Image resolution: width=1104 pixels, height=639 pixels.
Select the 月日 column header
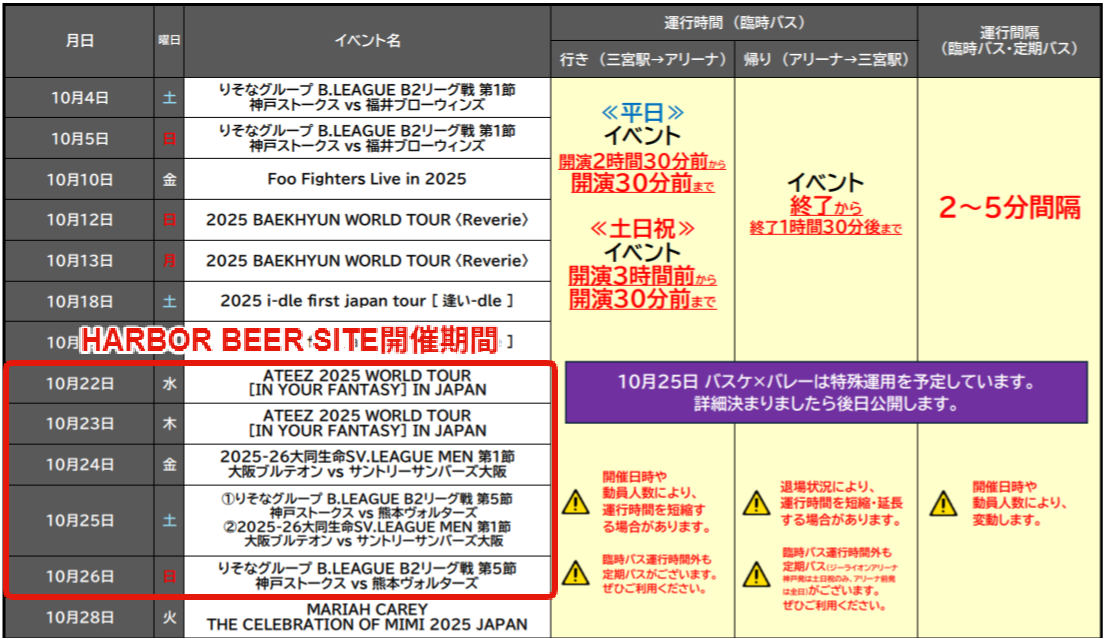[x=80, y=40]
